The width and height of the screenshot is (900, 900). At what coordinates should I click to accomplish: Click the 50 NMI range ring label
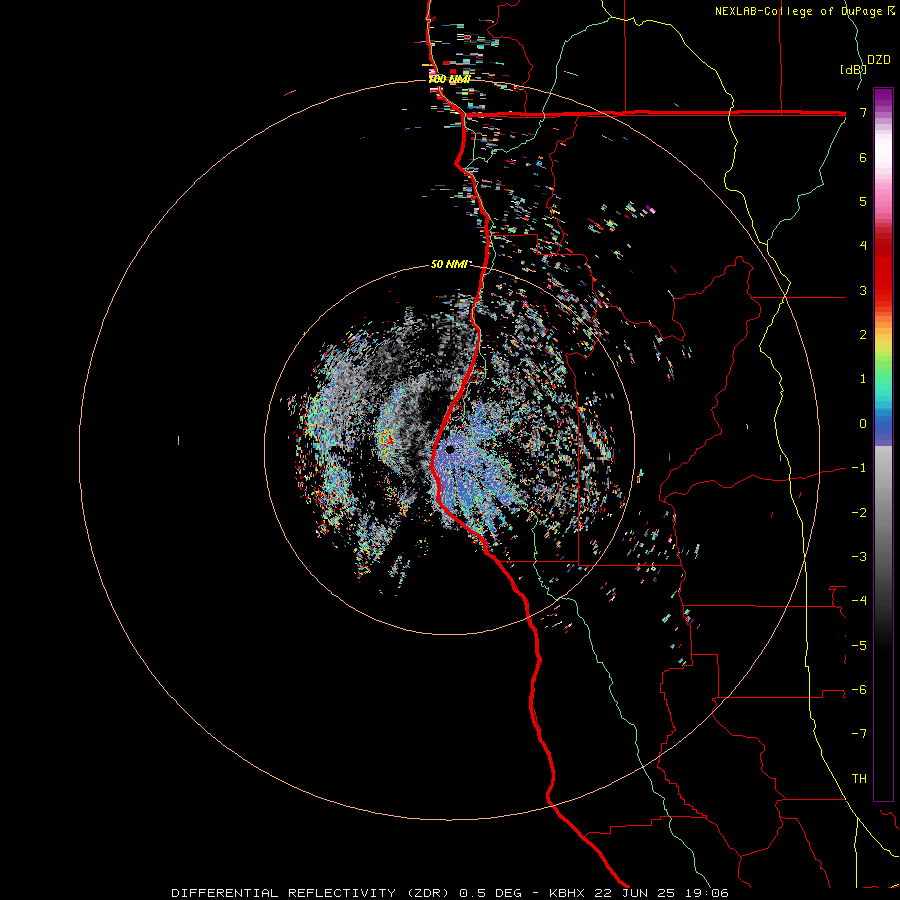449,264
